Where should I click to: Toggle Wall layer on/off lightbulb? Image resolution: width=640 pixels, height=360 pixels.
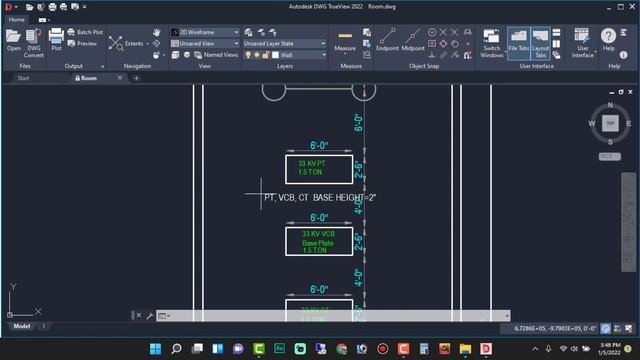click(248, 55)
